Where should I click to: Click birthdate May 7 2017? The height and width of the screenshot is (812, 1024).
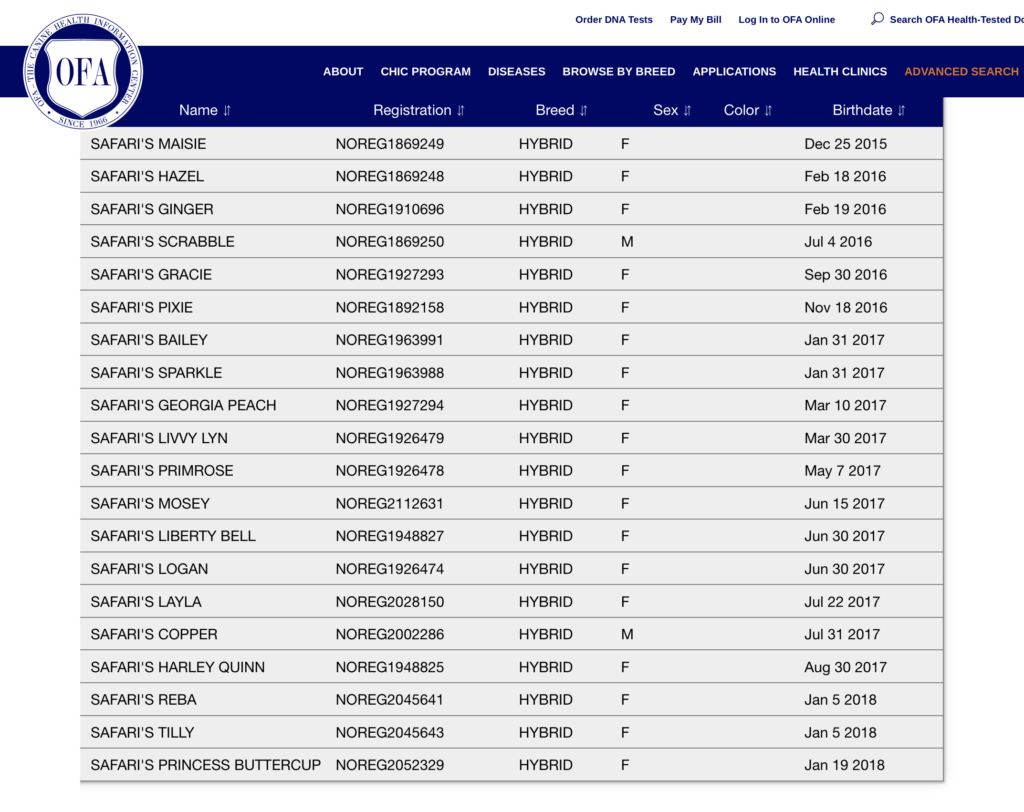(x=842, y=470)
